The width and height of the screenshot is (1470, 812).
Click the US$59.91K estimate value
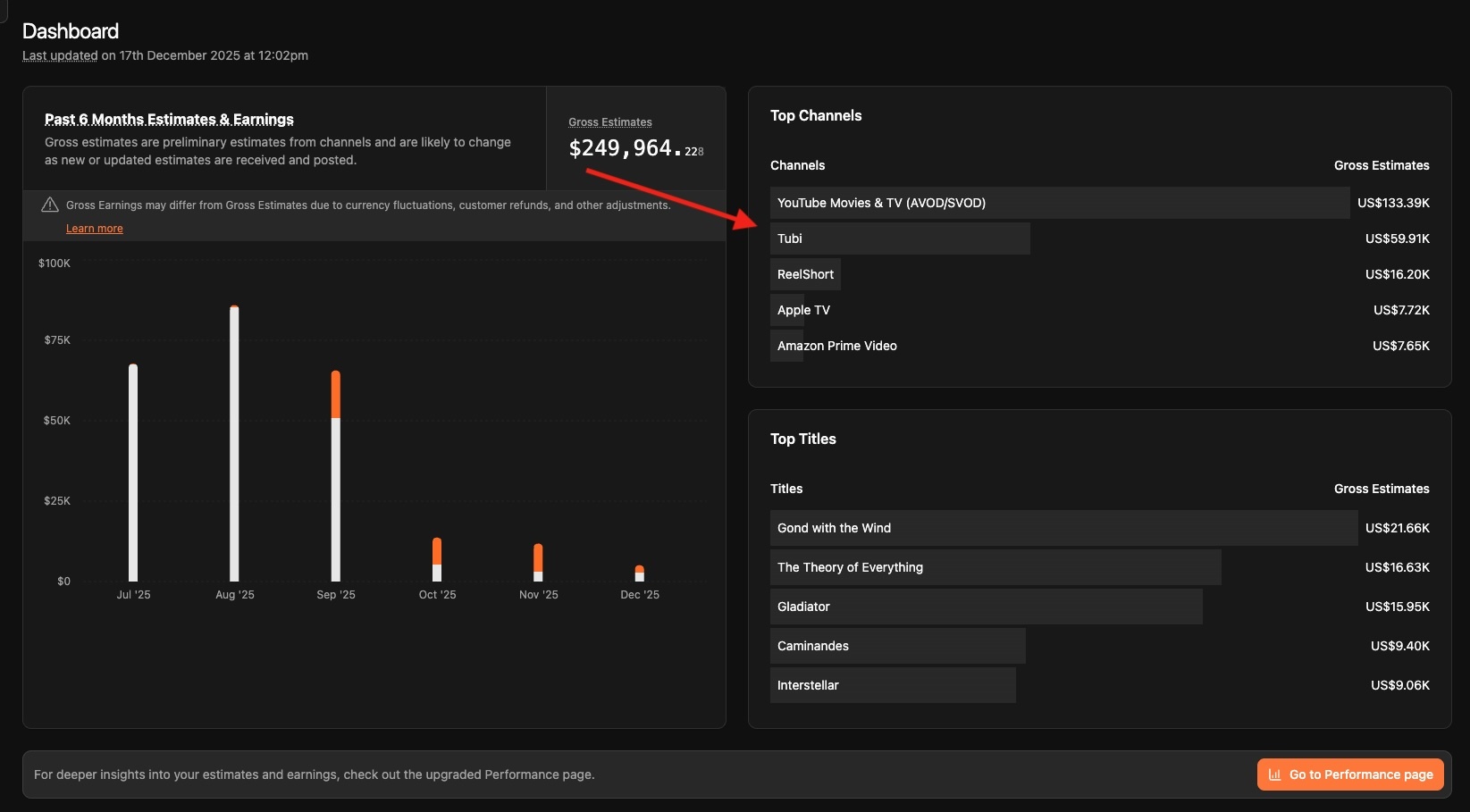pyautogui.click(x=1398, y=239)
